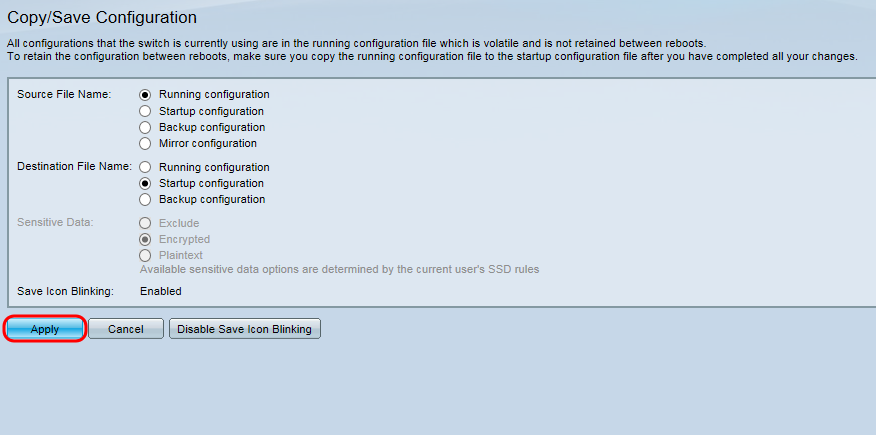Select Startup configuration as source file
Viewport: 876px width, 435px height.
pyautogui.click(x=145, y=111)
